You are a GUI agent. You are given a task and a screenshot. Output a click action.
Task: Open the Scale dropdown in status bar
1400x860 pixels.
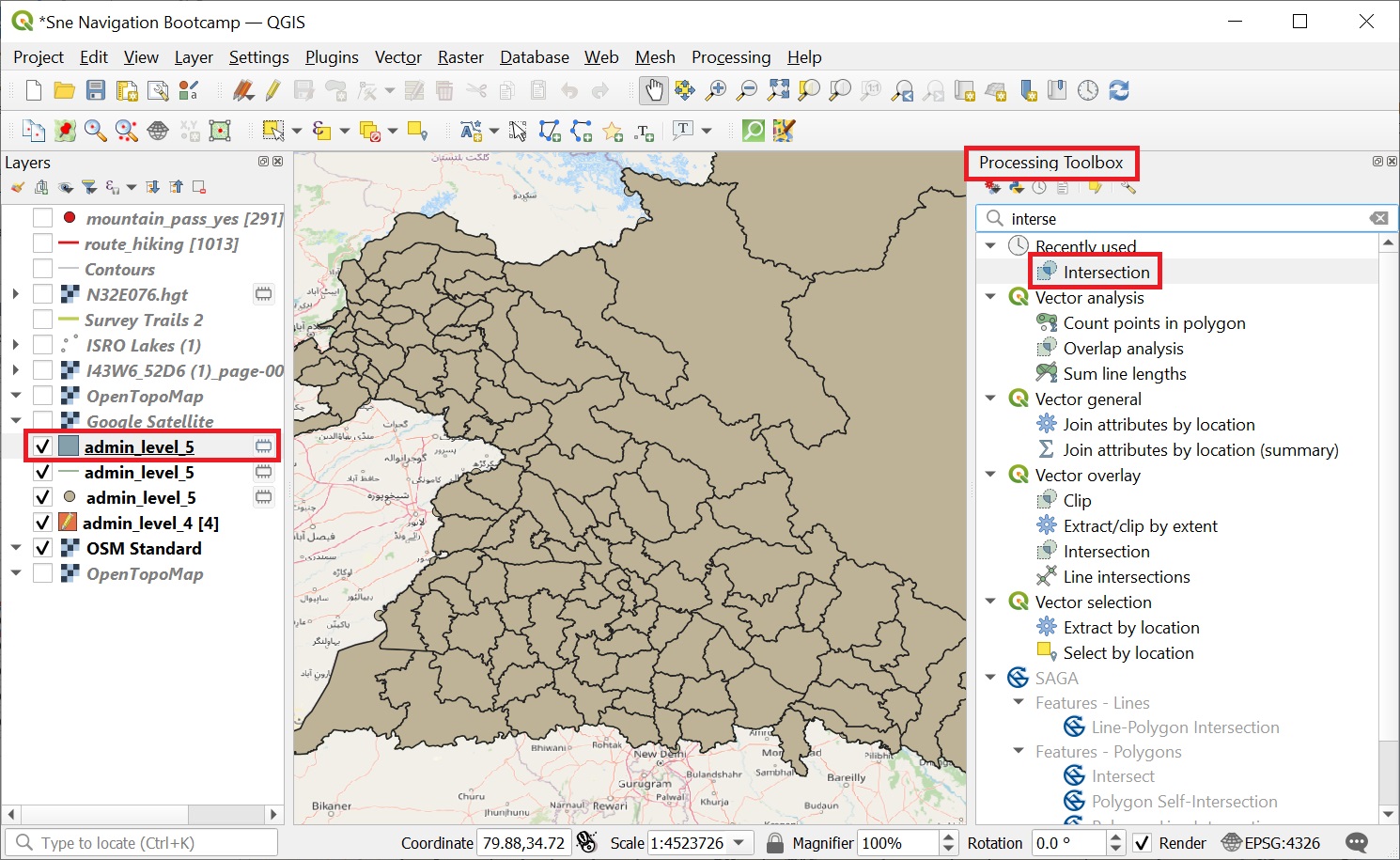click(739, 843)
